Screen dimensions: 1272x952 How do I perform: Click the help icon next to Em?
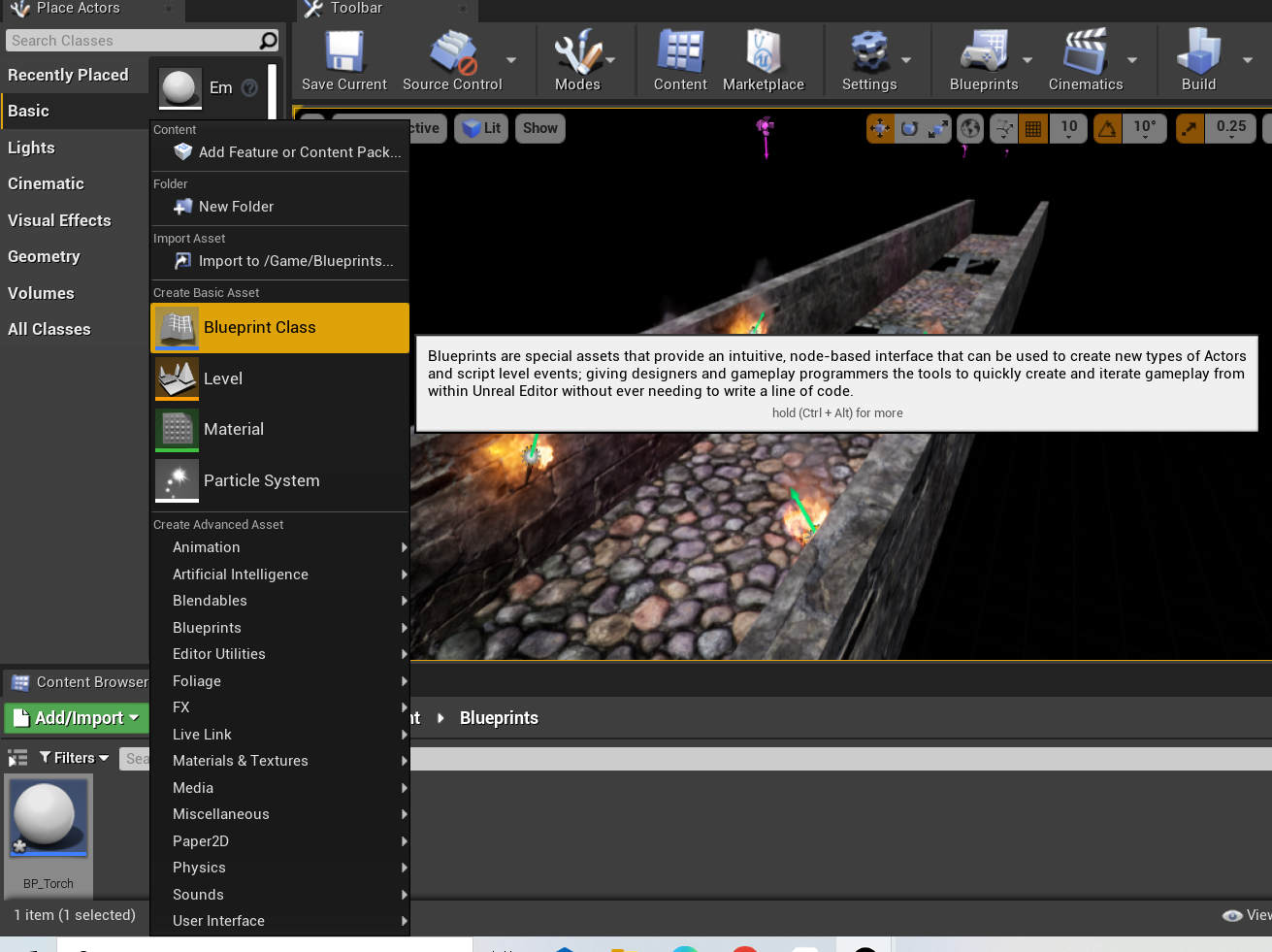(x=249, y=87)
